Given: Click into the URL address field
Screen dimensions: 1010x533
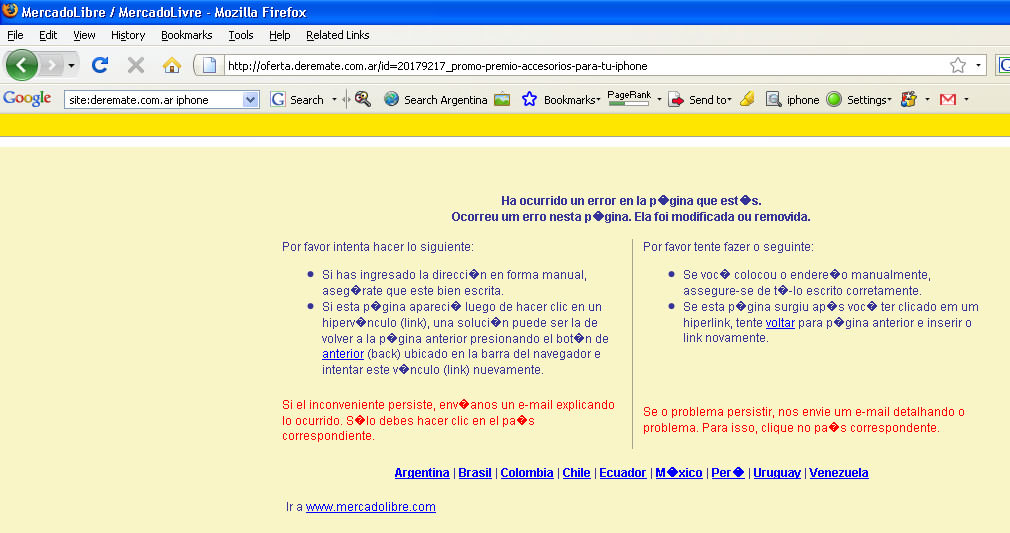Looking at the screenshot, I should [x=584, y=65].
